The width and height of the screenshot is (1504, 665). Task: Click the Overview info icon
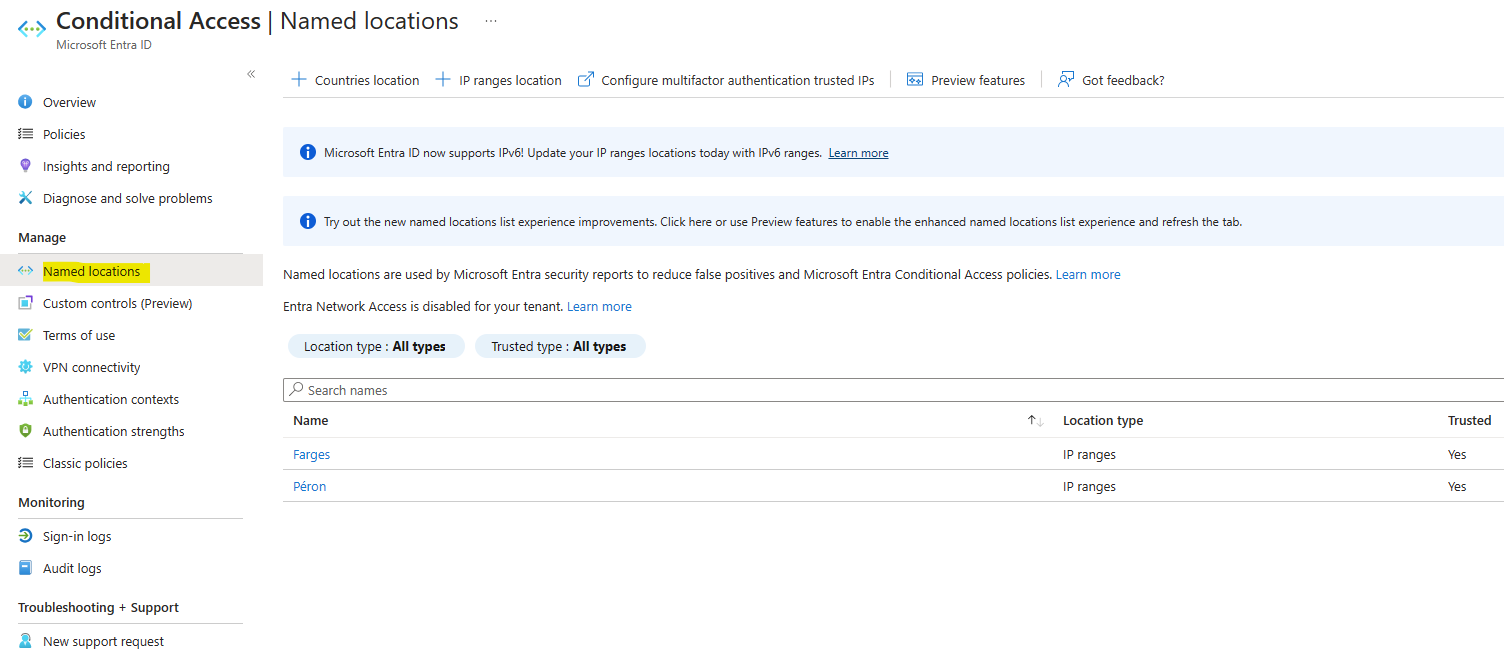[x=26, y=102]
